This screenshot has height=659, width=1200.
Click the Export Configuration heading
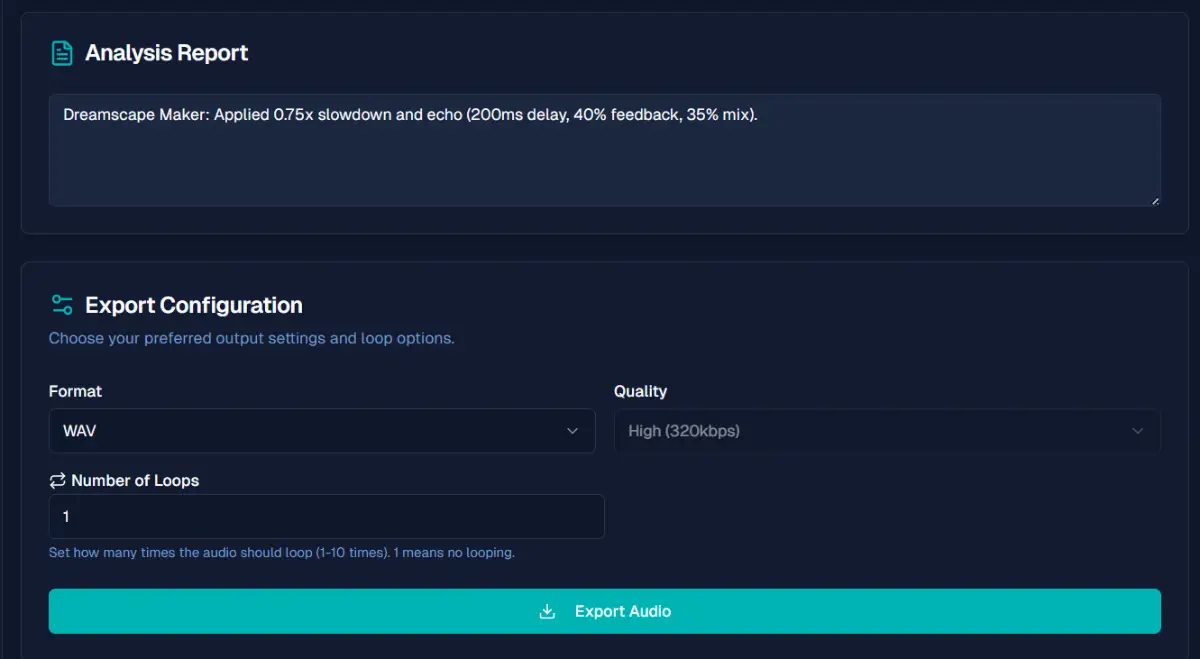(193, 305)
